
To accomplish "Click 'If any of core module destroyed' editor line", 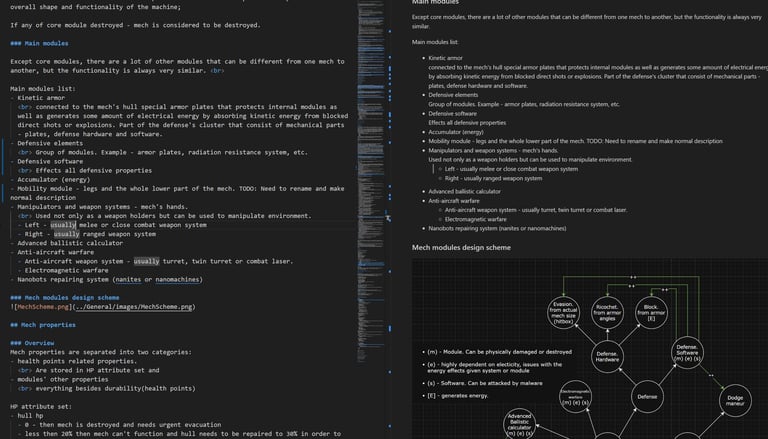I will (135, 25).
